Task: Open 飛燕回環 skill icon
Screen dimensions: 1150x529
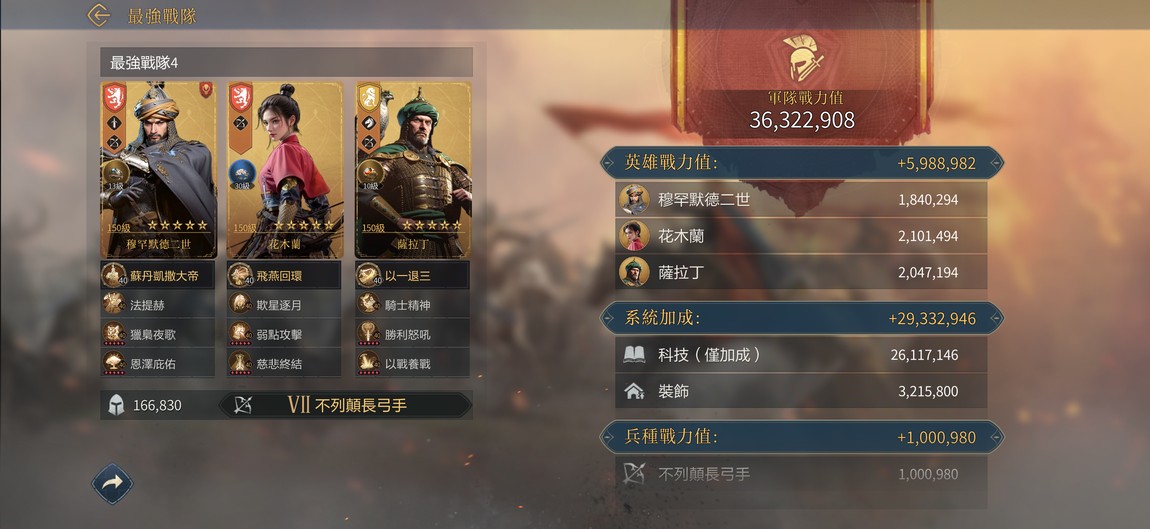Action: [240, 275]
